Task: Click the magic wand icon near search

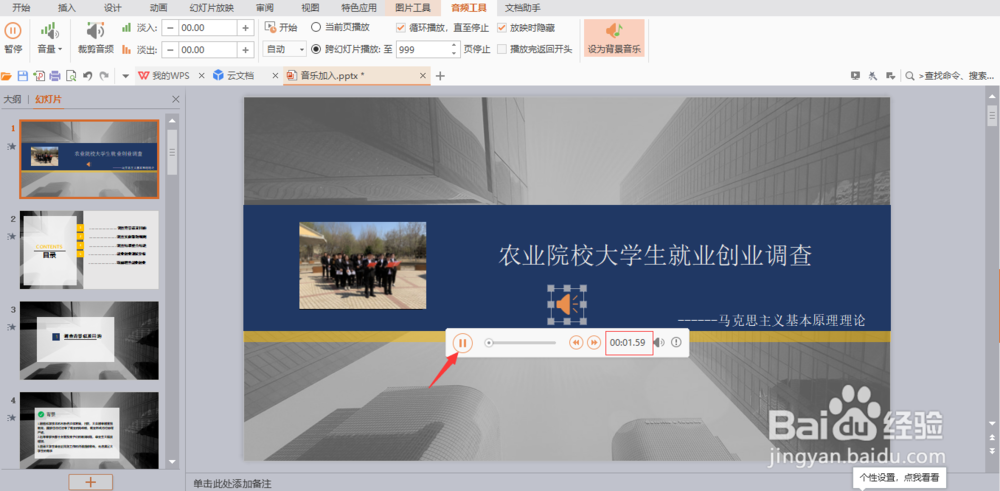Action: point(873,76)
